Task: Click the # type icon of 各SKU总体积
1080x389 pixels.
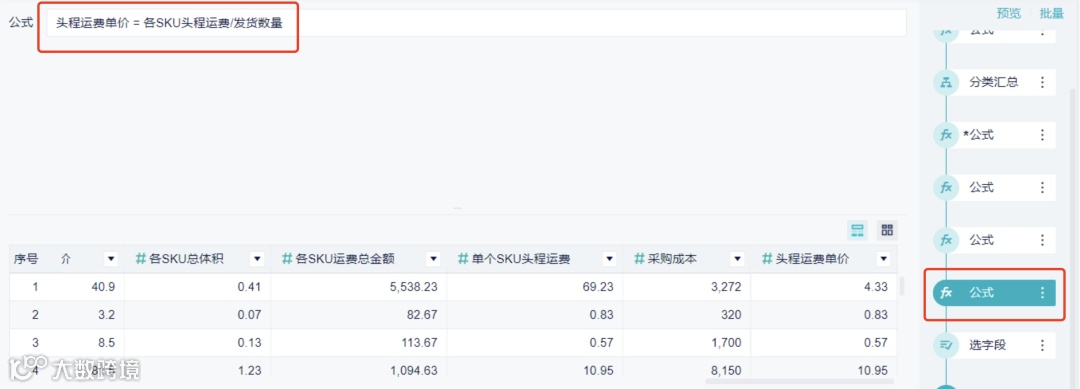Action: (141, 259)
